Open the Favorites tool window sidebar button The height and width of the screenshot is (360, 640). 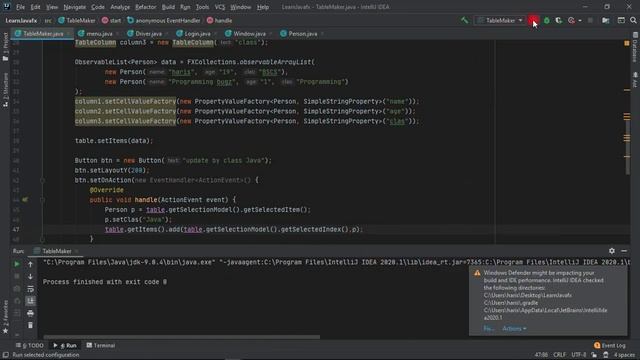coord(5,316)
